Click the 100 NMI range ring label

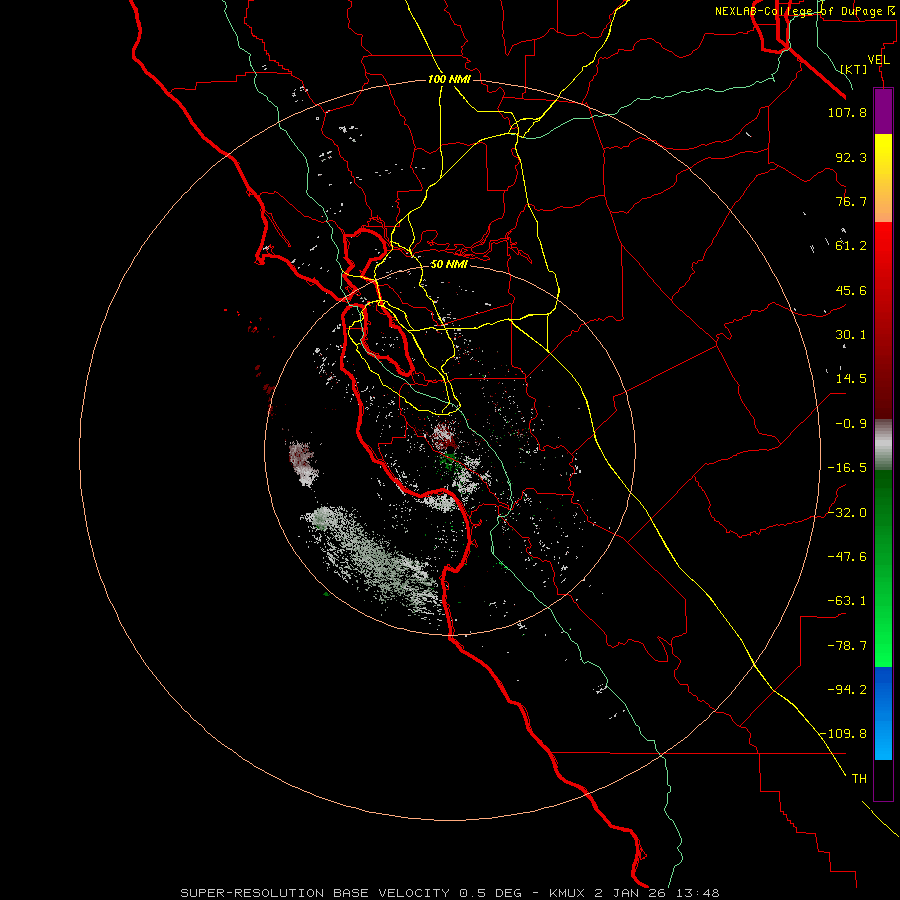click(449, 79)
